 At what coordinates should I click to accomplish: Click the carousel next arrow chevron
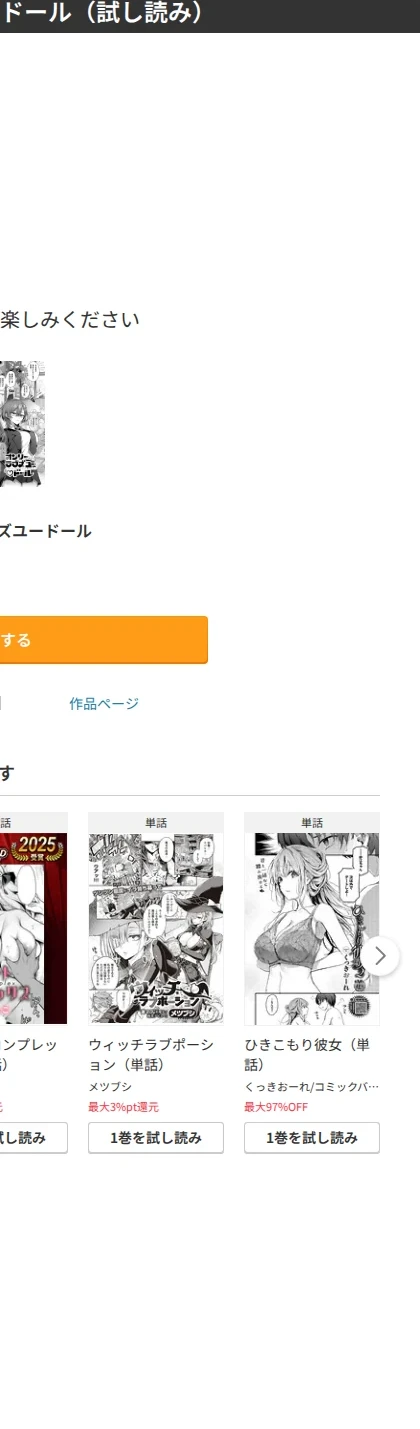pyautogui.click(x=380, y=955)
